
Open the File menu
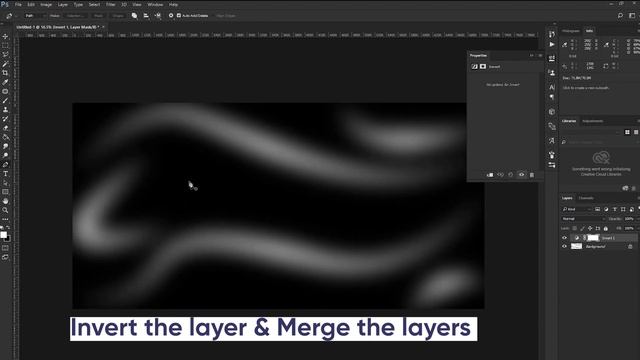coord(18,4)
